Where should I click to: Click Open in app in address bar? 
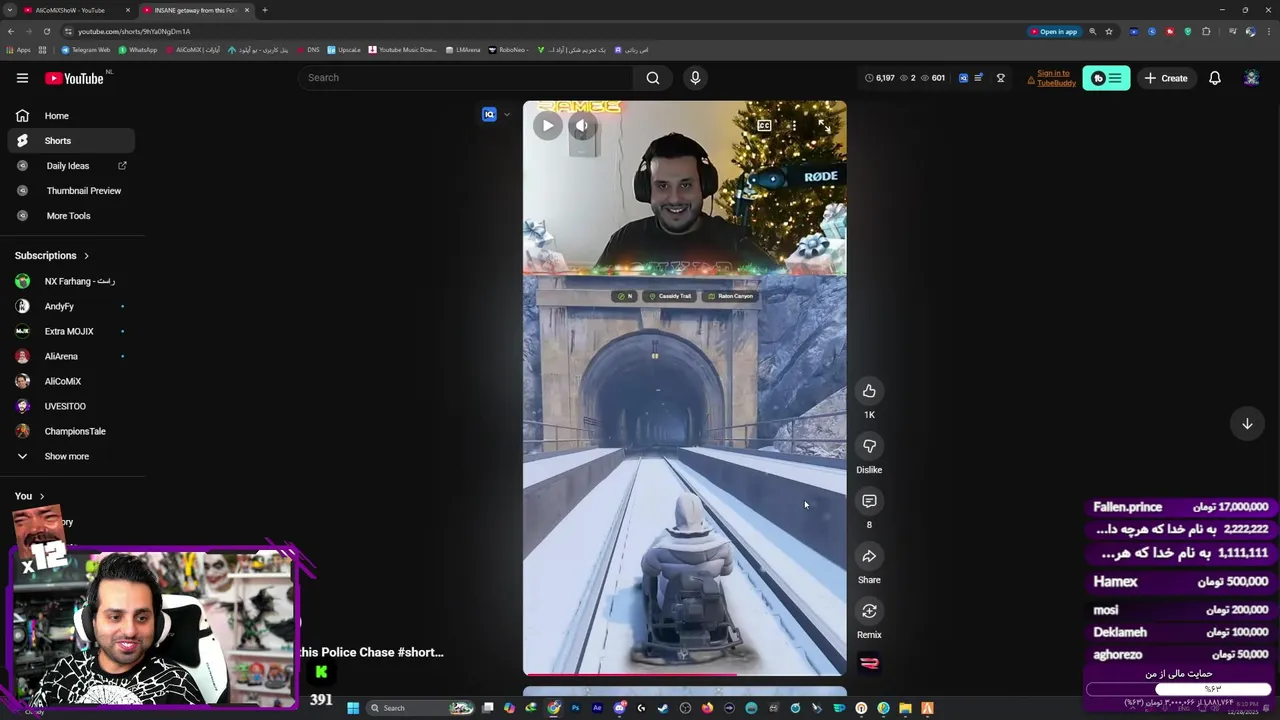[1054, 31]
